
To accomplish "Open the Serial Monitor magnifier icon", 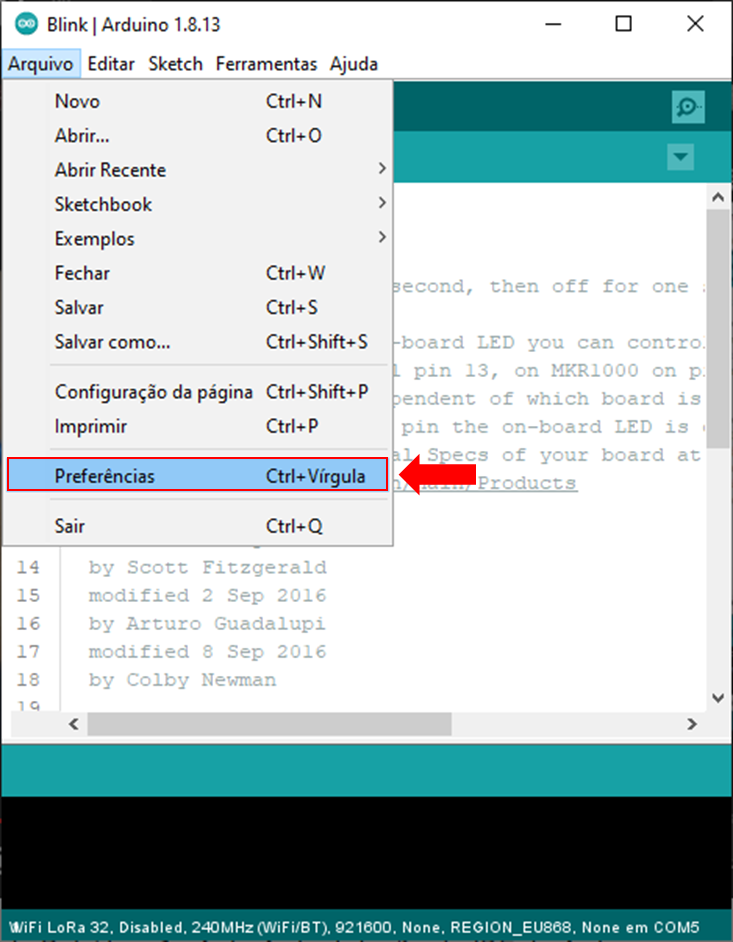I will click(x=688, y=107).
